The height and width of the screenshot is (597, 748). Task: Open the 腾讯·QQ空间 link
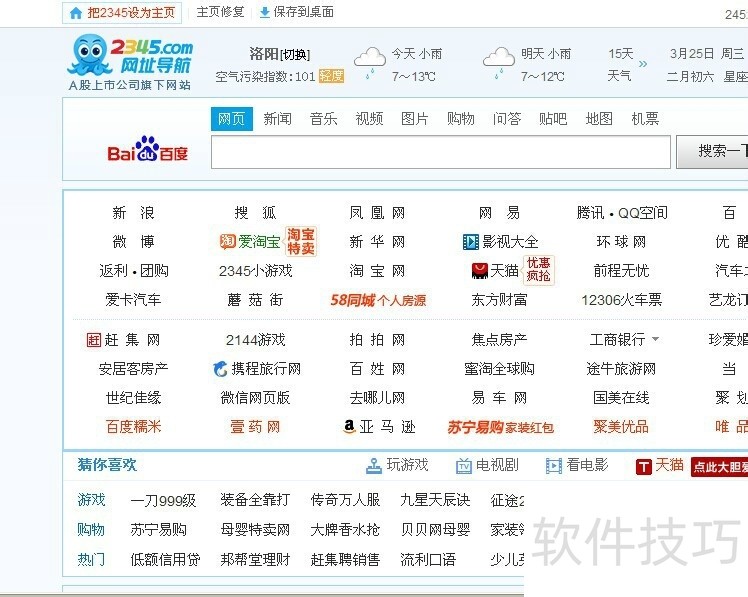coord(622,213)
